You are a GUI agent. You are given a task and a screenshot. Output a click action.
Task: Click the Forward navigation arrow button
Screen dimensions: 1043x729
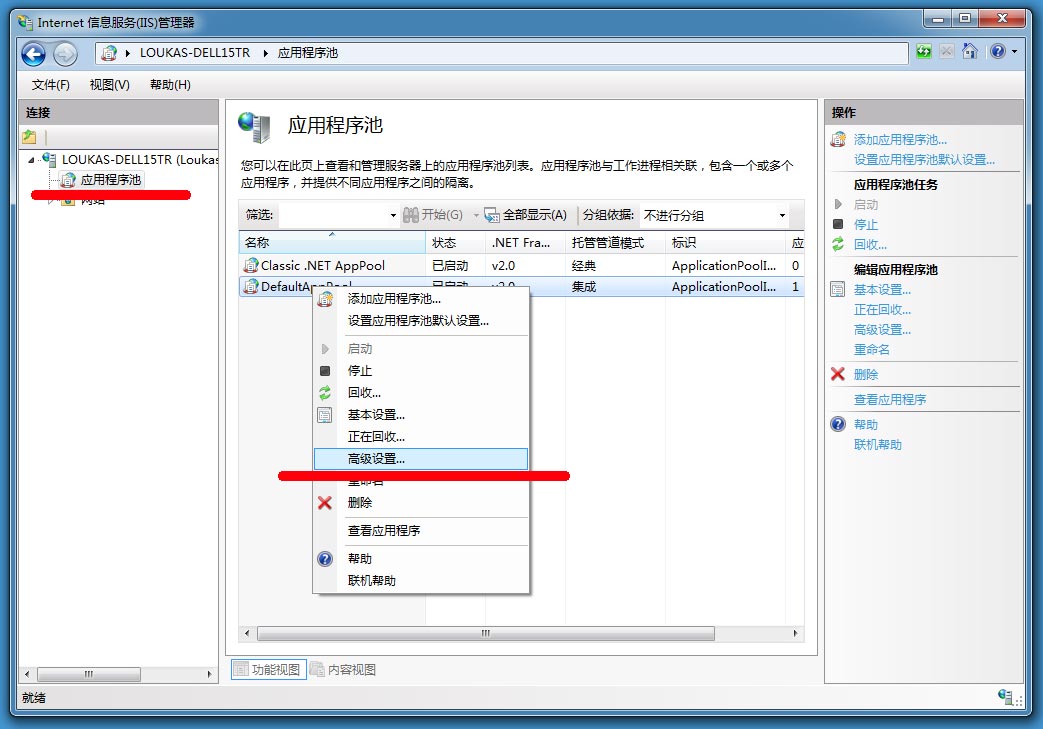65,54
